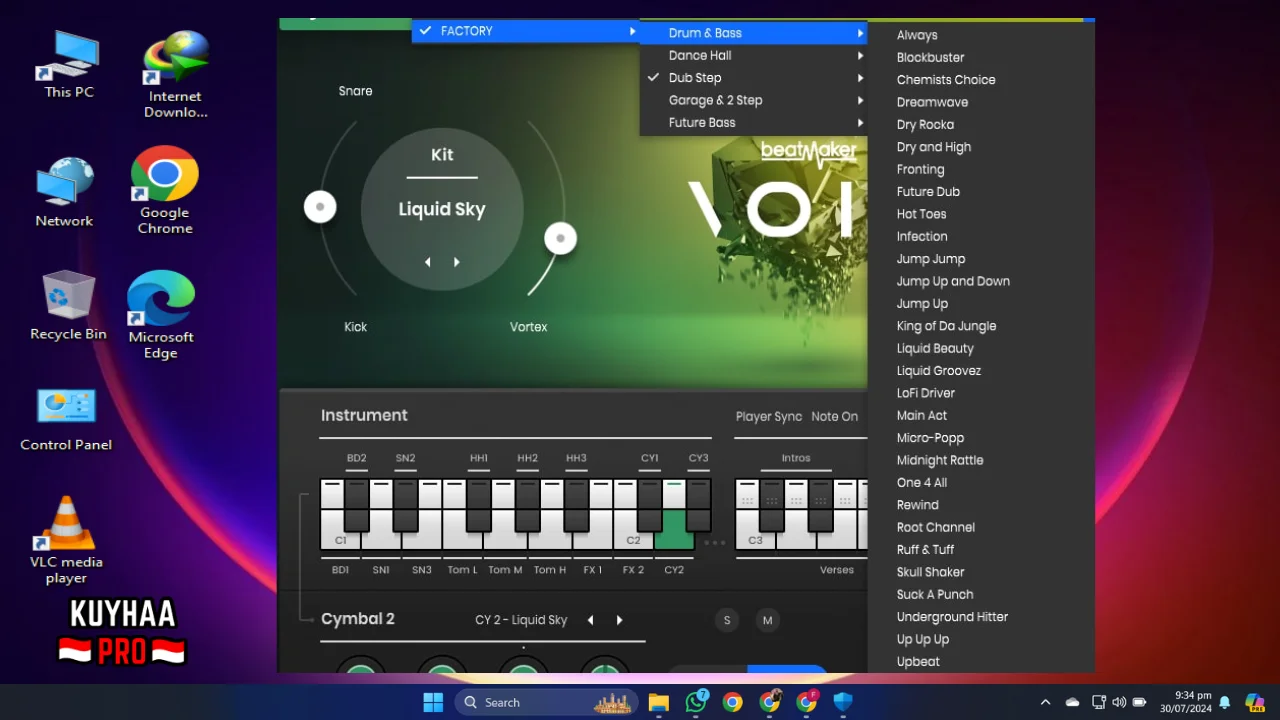Select next kit with right arrow
The width and height of the screenshot is (1280, 720).
pyautogui.click(x=457, y=262)
